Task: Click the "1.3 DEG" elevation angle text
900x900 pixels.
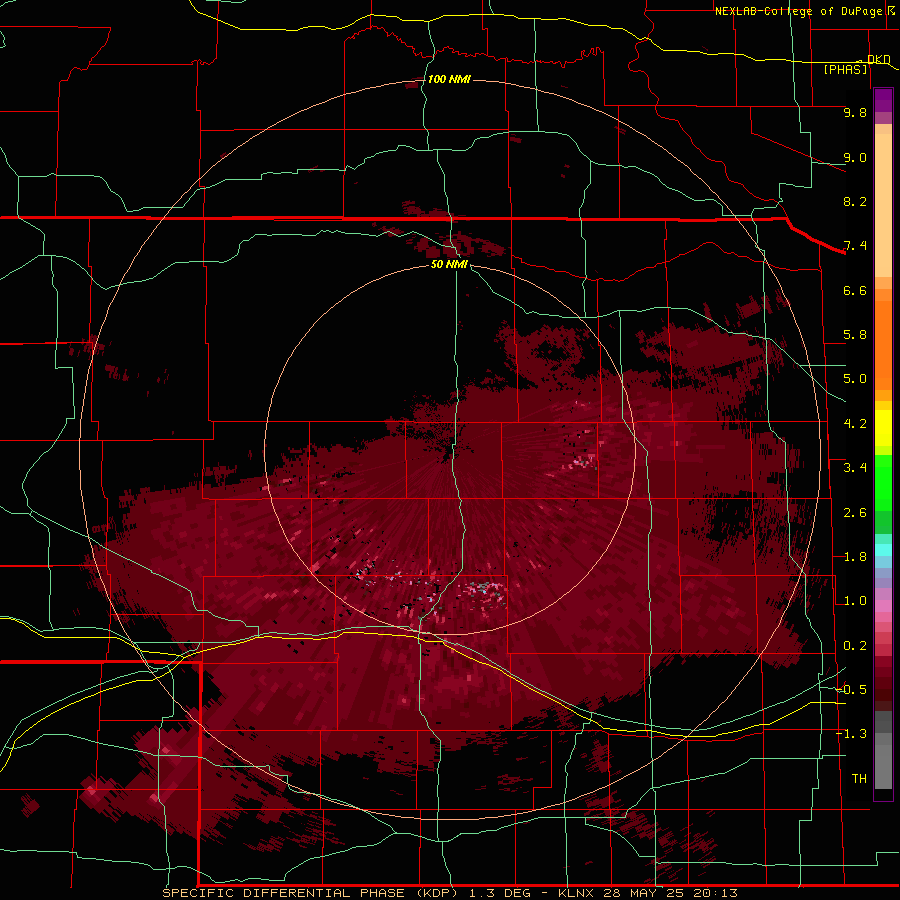Action: pos(501,893)
